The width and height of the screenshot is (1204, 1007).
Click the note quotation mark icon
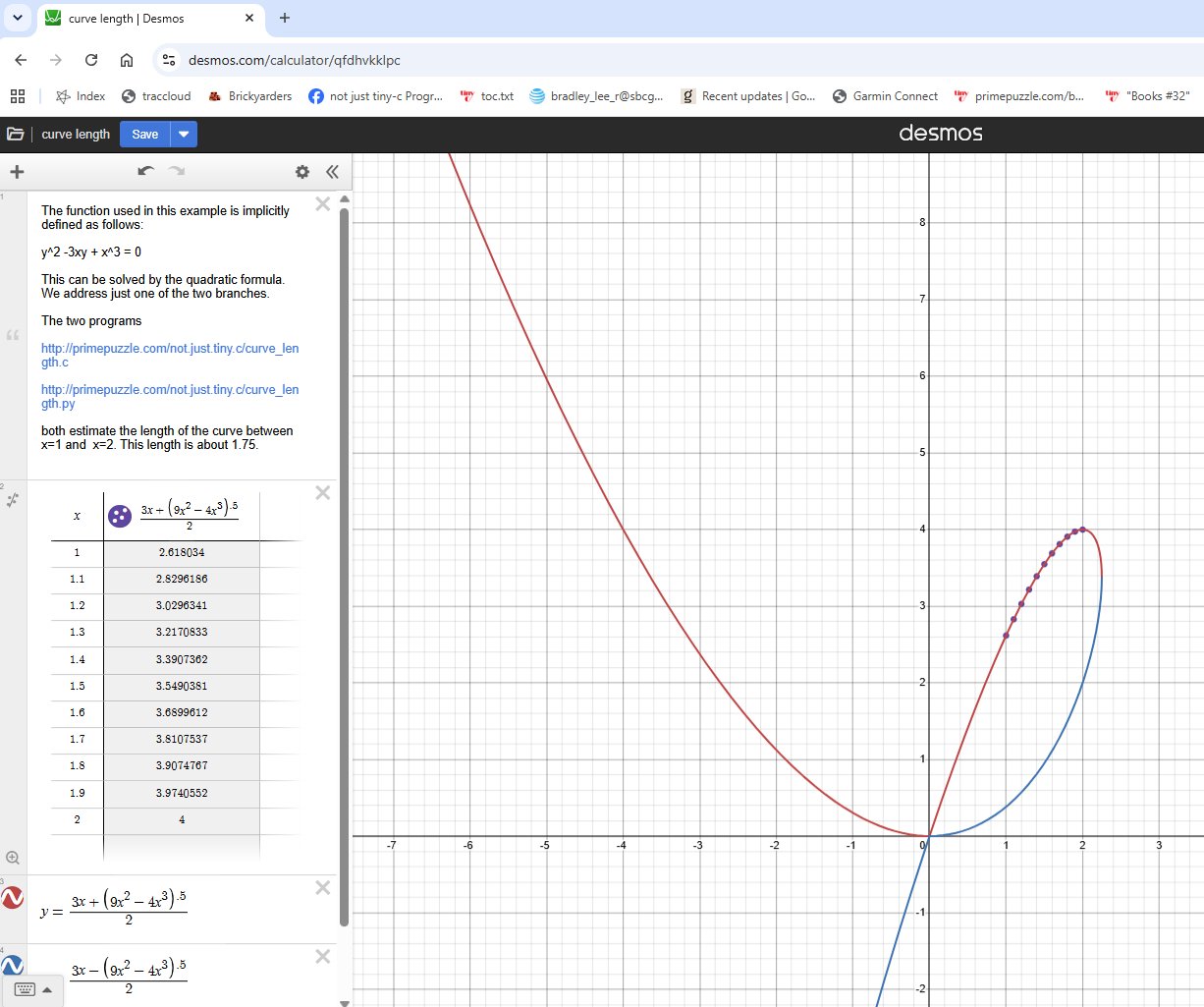tap(13, 335)
